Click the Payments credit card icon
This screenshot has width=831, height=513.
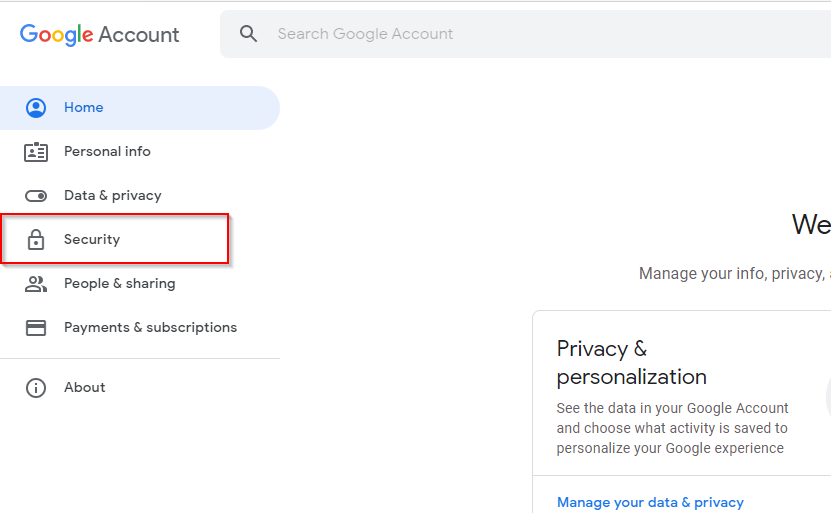click(x=36, y=328)
